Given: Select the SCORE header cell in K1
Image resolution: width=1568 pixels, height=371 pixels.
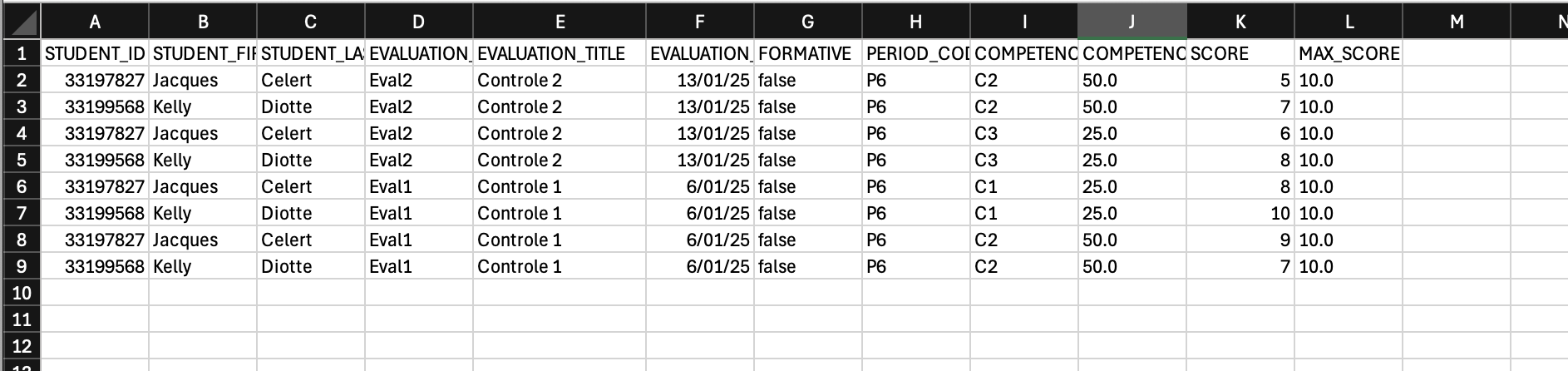Looking at the screenshot, I should click(1240, 54).
